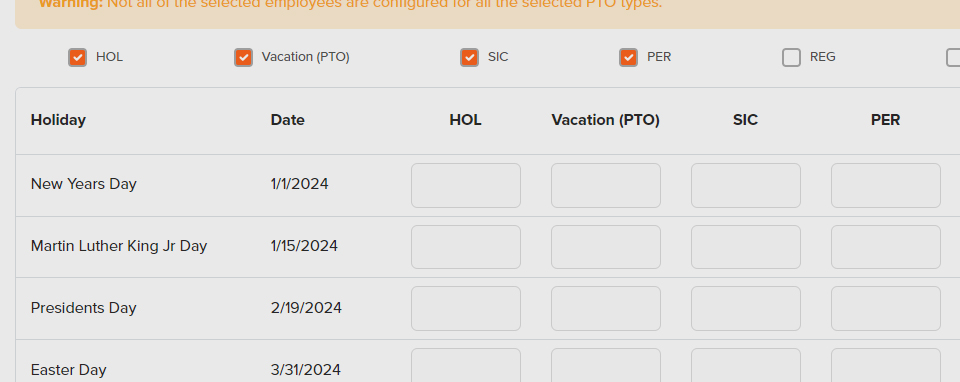960x382 pixels.
Task: Select PER field for New Years Day
Action: [x=886, y=185]
